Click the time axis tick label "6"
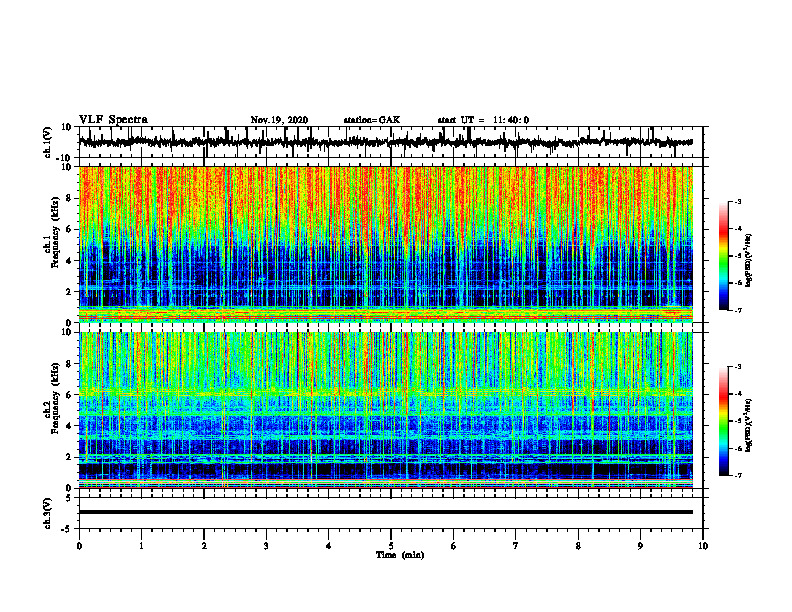The image size is (792, 612). tap(454, 546)
